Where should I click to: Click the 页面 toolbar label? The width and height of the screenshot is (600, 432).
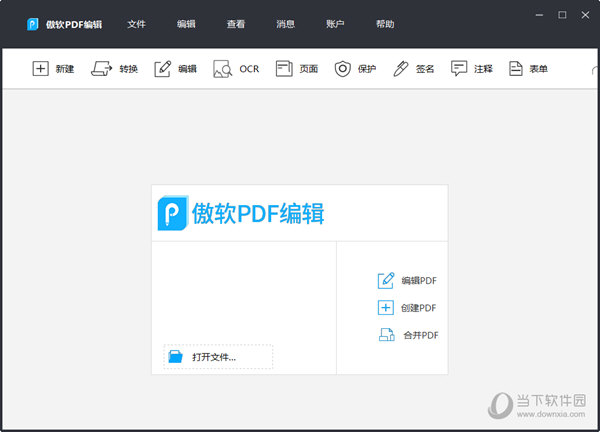[309, 69]
